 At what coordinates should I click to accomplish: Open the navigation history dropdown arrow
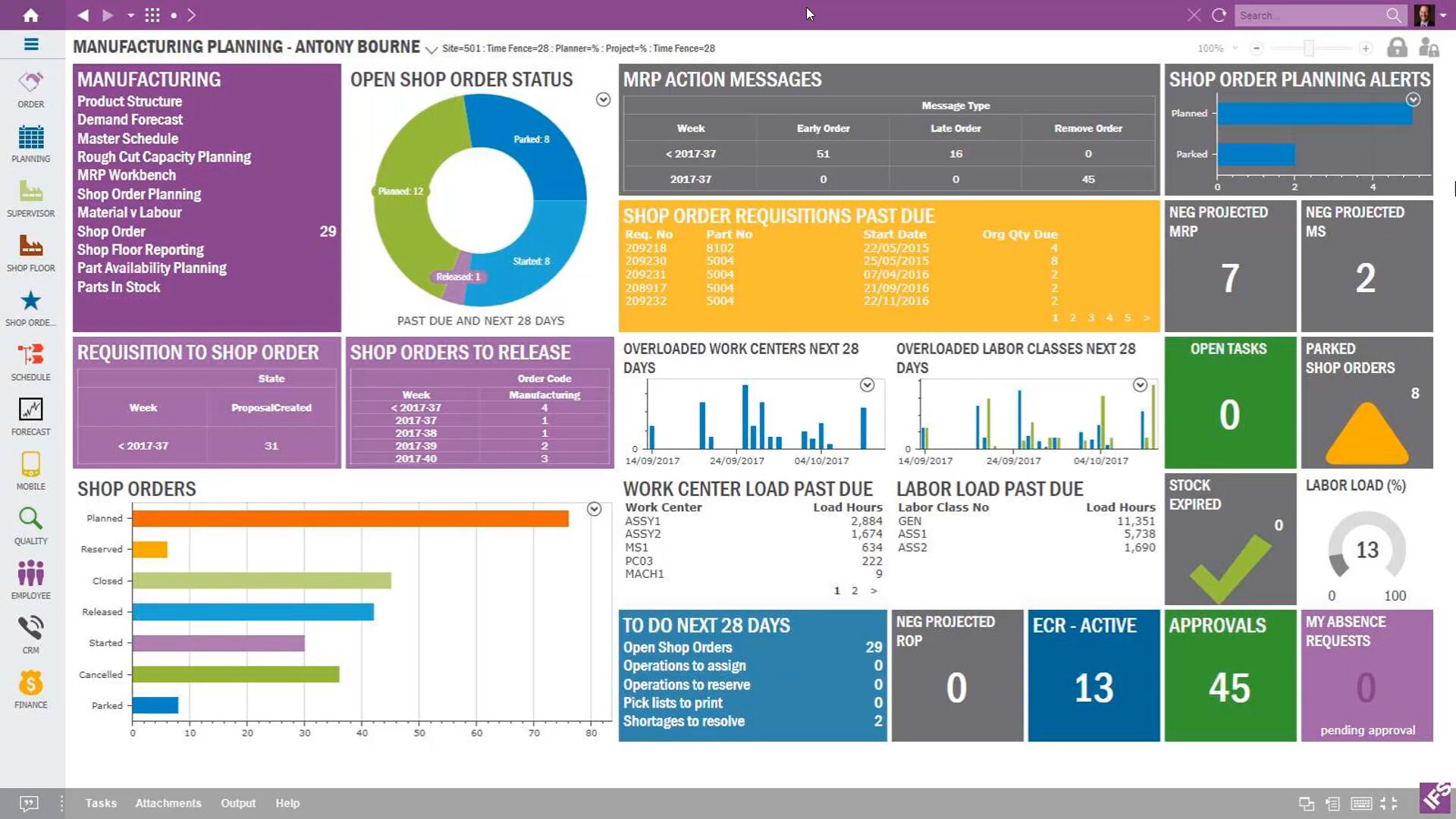click(130, 15)
